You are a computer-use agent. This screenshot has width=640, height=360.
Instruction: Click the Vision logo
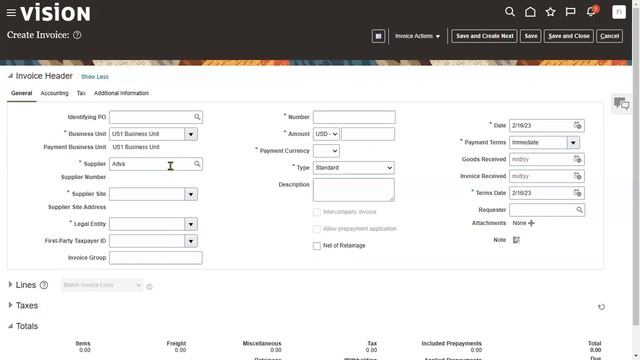tap(56, 12)
